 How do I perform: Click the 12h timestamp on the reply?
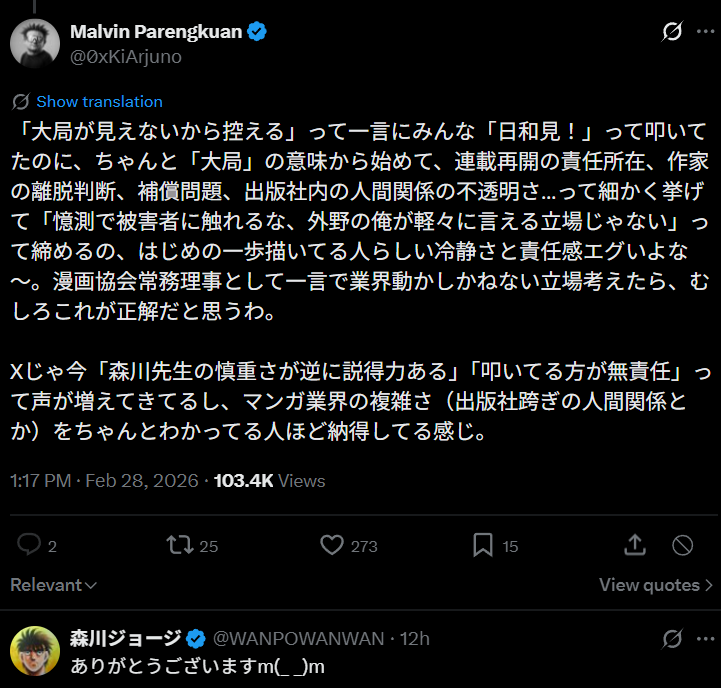[x=415, y=639]
